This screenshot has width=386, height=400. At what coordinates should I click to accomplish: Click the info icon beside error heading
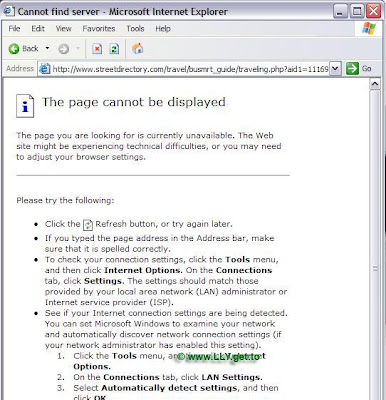25,106
